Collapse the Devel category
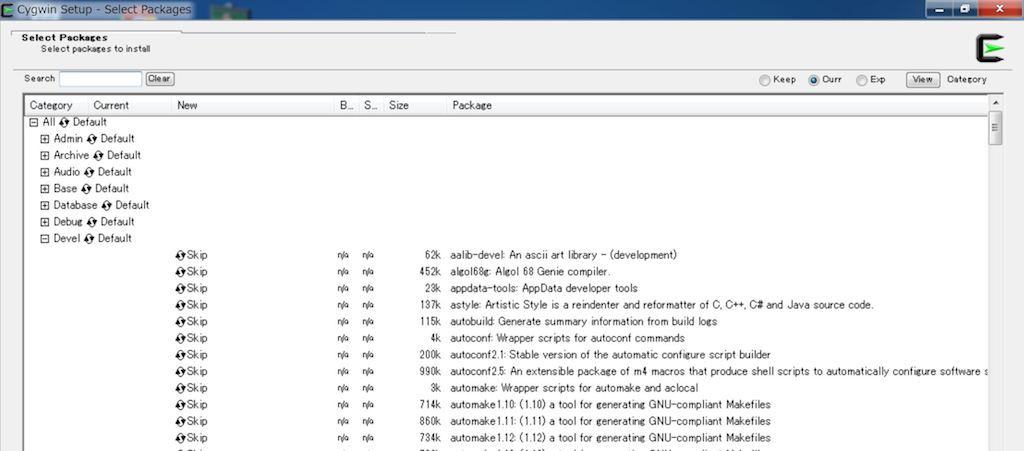This screenshot has width=1024, height=451. pos(44,239)
